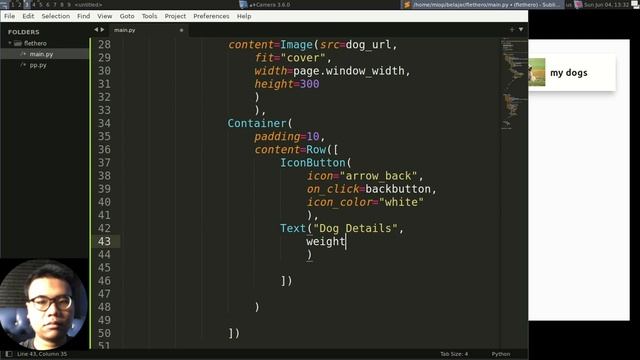Open the Tools menu
Viewport: 640px width, 360px height.
[x=149, y=16]
